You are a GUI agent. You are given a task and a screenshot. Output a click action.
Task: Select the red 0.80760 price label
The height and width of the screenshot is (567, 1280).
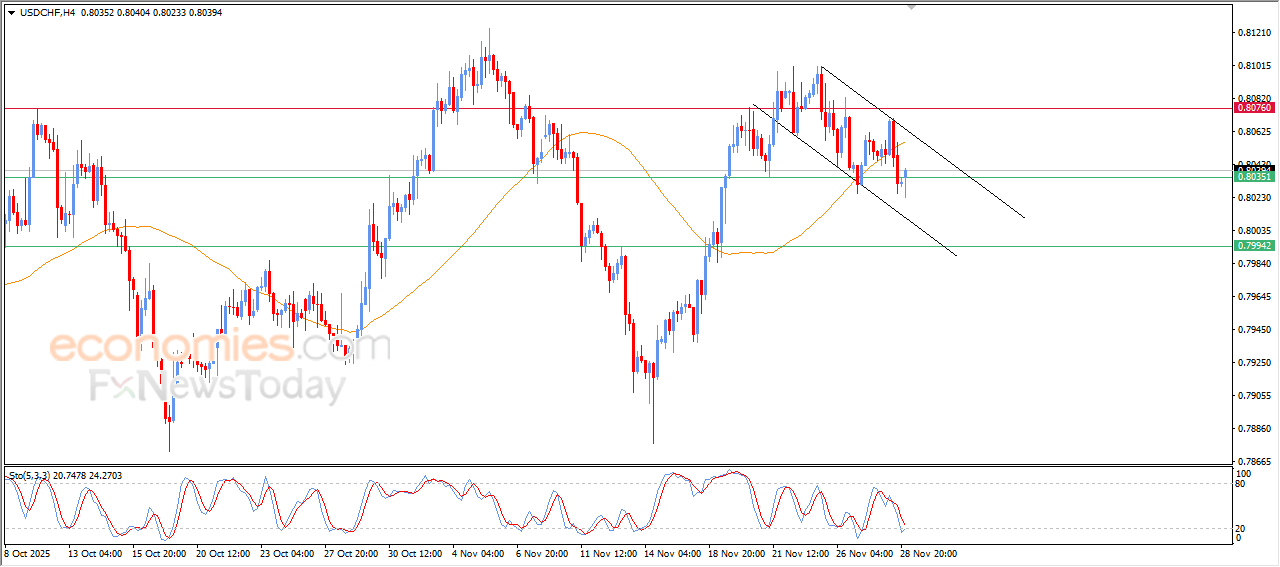1253,107
